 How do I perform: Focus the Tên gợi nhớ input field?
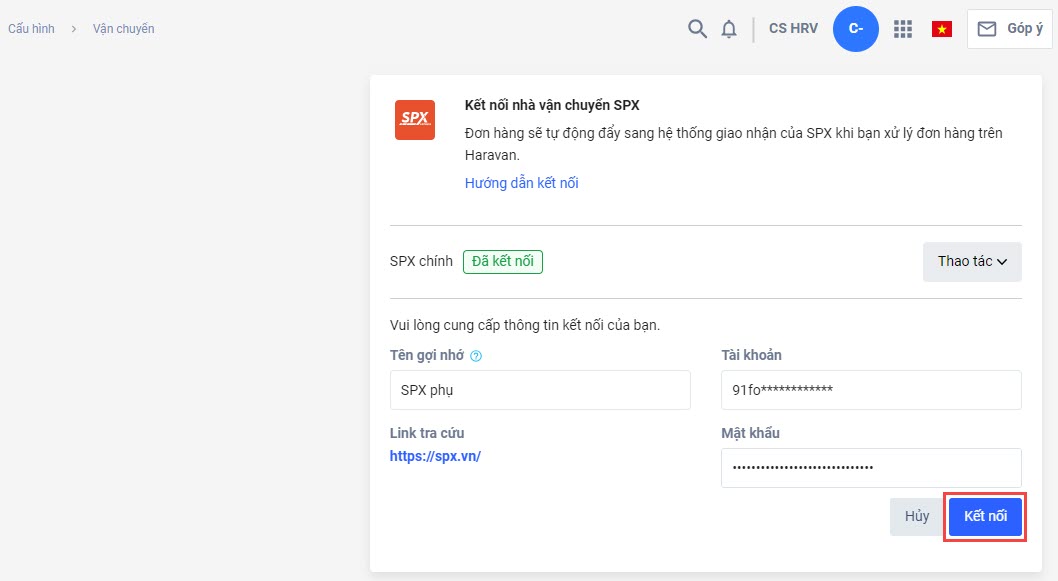click(540, 390)
